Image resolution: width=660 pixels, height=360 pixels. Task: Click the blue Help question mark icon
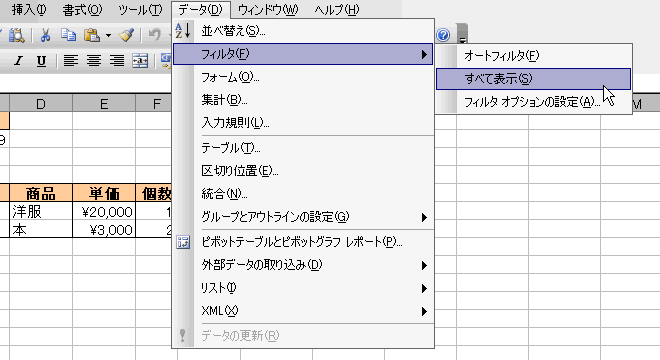[x=443, y=35]
